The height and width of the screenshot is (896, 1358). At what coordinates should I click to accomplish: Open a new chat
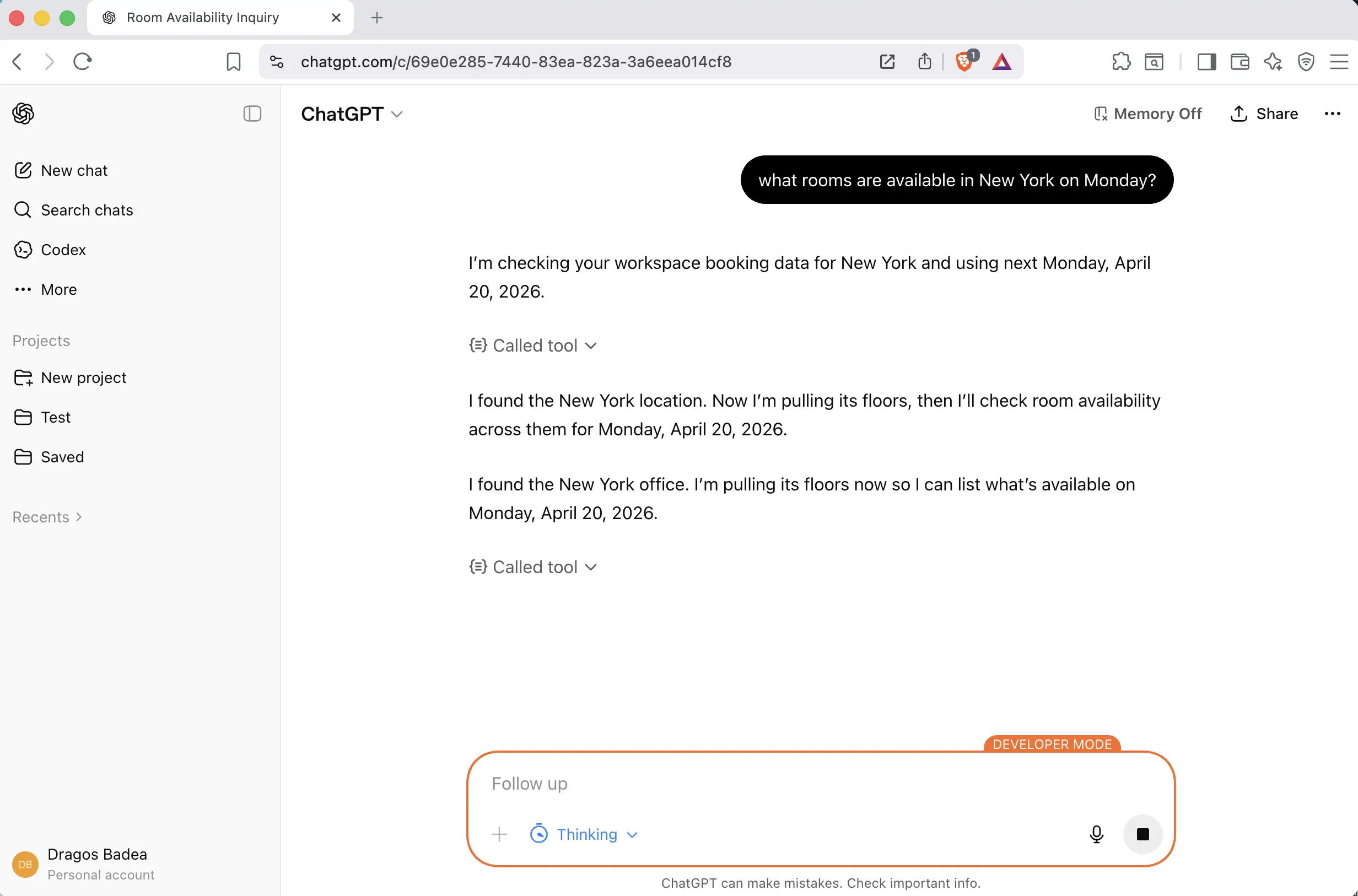[x=74, y=170]
